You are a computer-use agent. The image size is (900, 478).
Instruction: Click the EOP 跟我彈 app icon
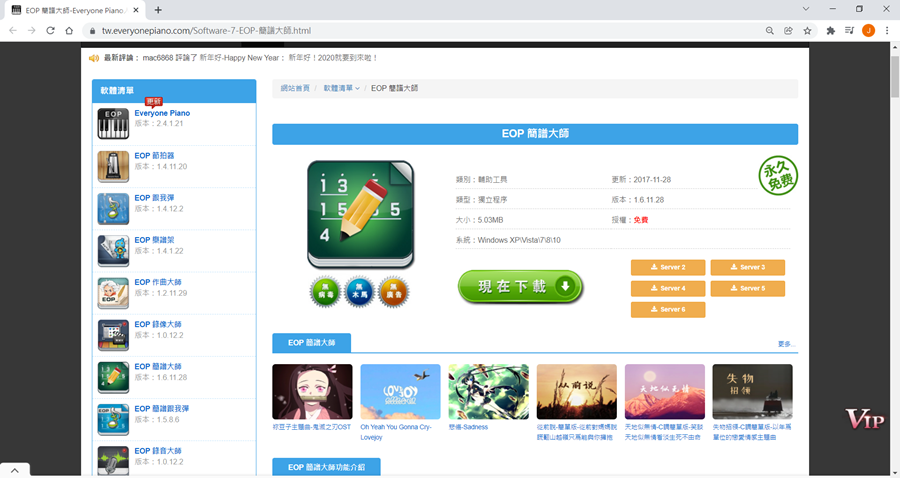(x=113, y=208)
